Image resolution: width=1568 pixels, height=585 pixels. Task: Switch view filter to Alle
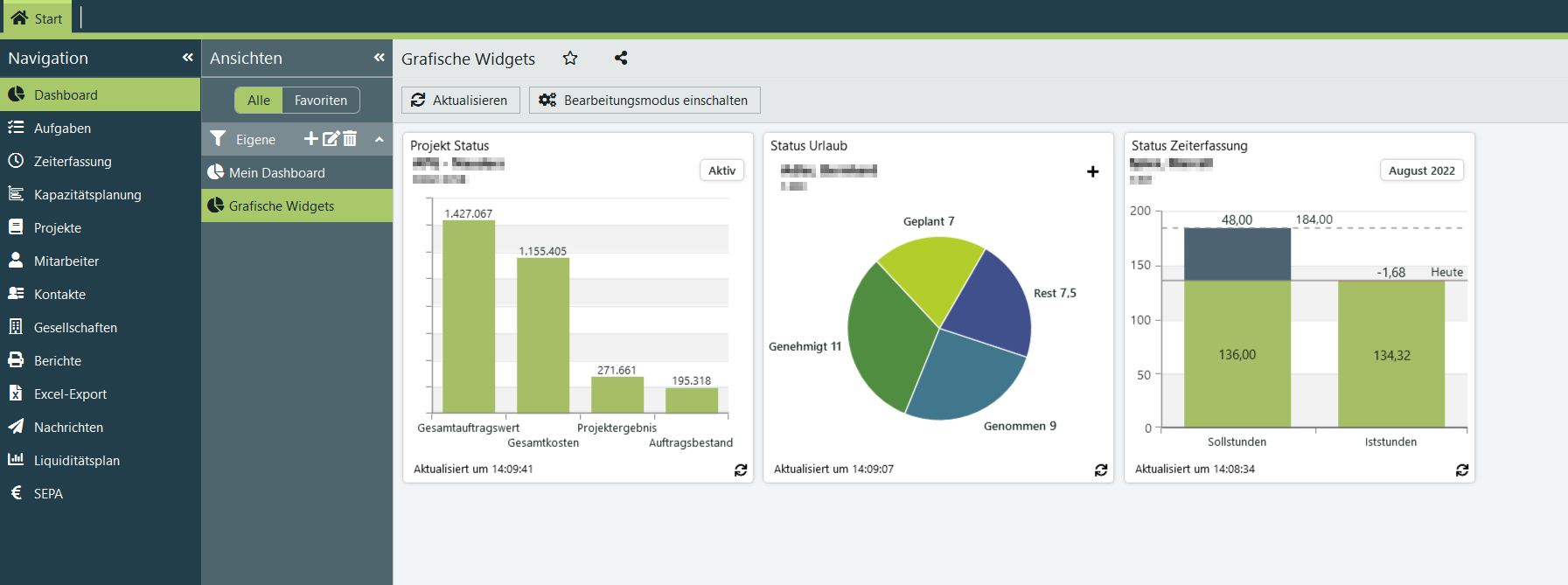259,101
